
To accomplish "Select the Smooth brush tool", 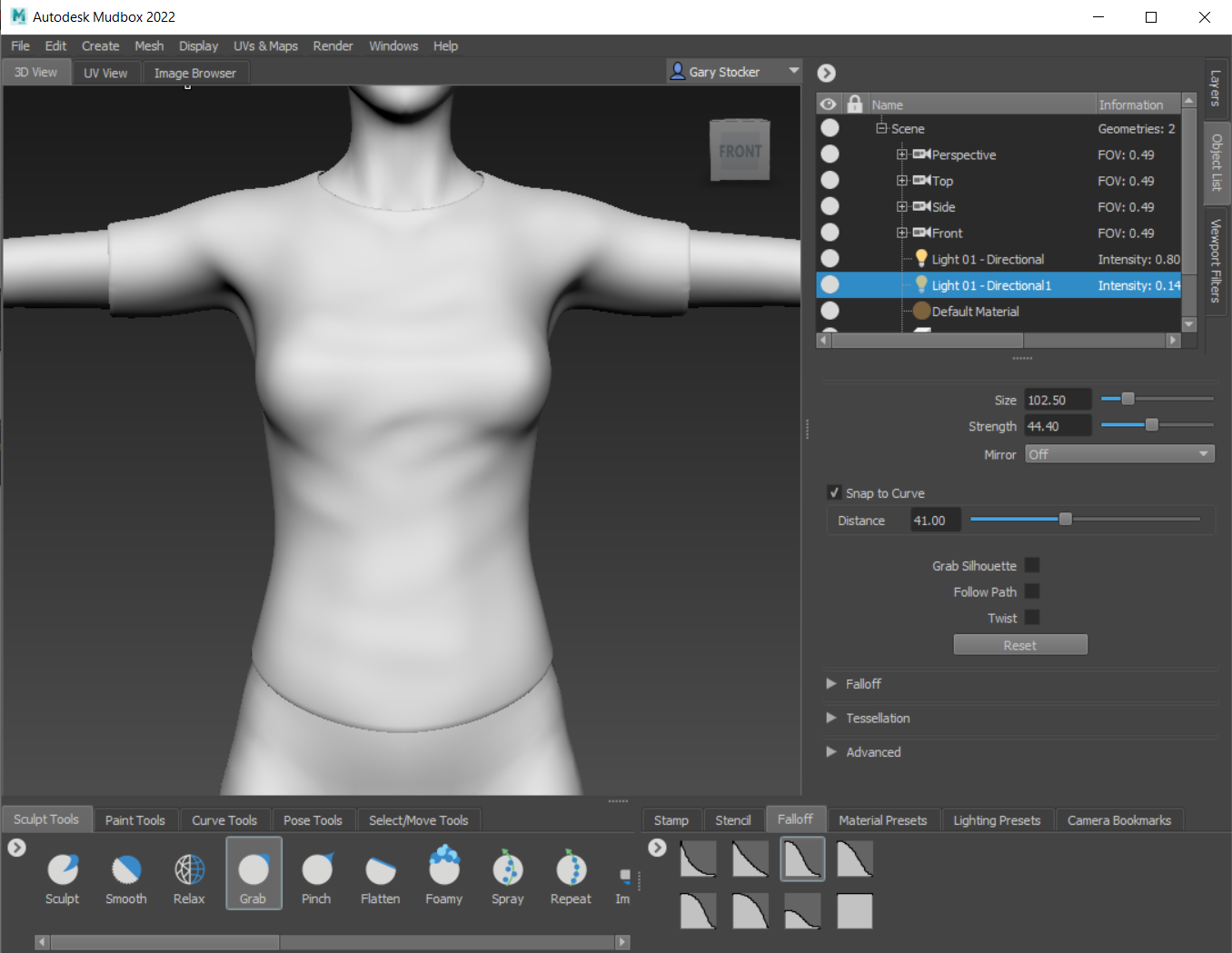I will coord(126,870).
